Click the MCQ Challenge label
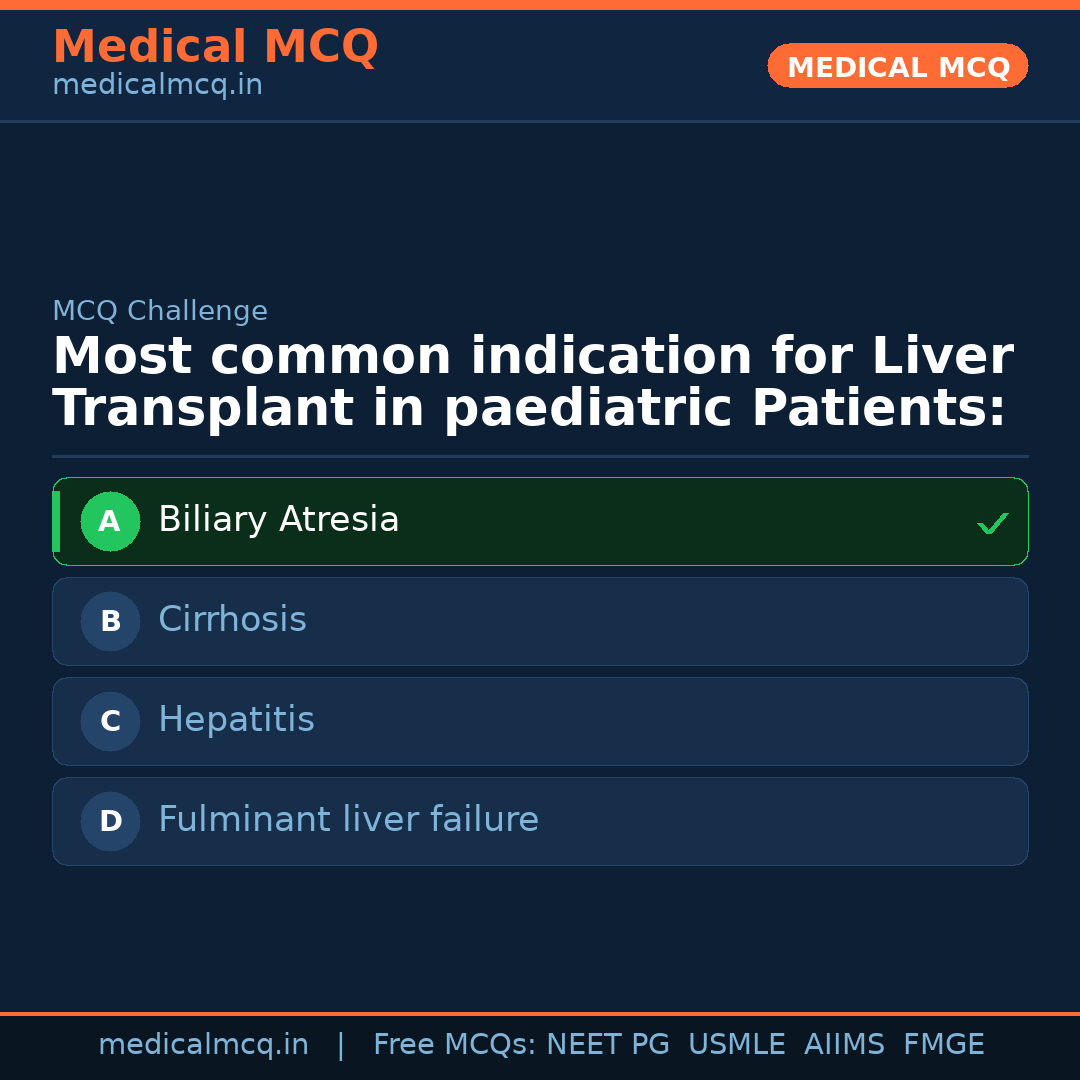The image size is (1080, 1080). click(160, 311)
